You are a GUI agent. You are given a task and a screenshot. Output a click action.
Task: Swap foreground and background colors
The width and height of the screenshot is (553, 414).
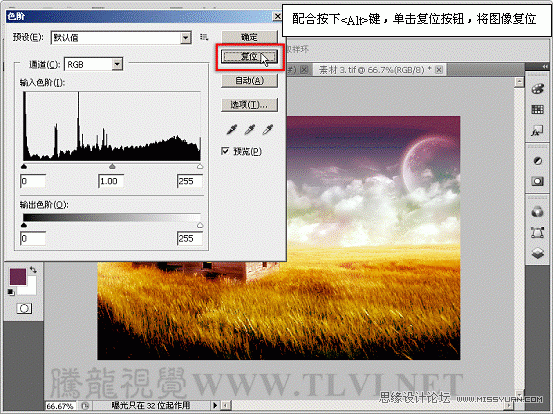click(x=33, y=270)
